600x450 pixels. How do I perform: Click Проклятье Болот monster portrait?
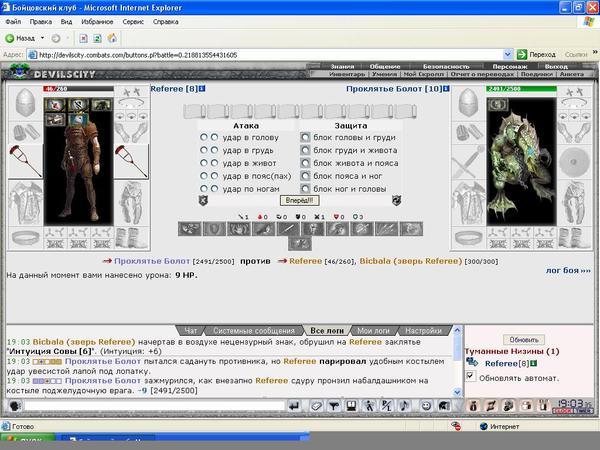[521, 161]
